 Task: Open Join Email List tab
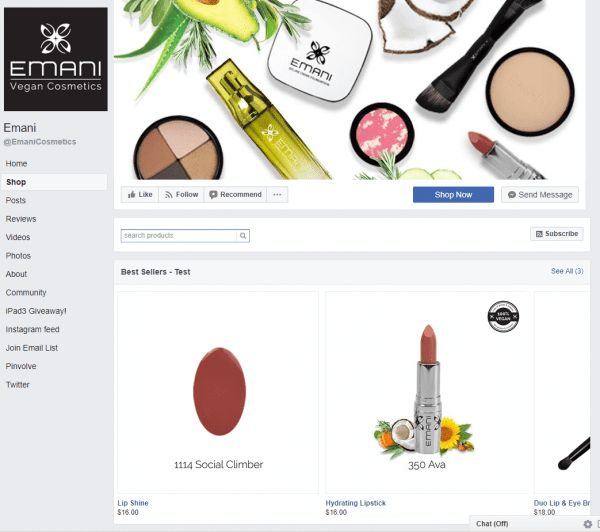[32, 348]
